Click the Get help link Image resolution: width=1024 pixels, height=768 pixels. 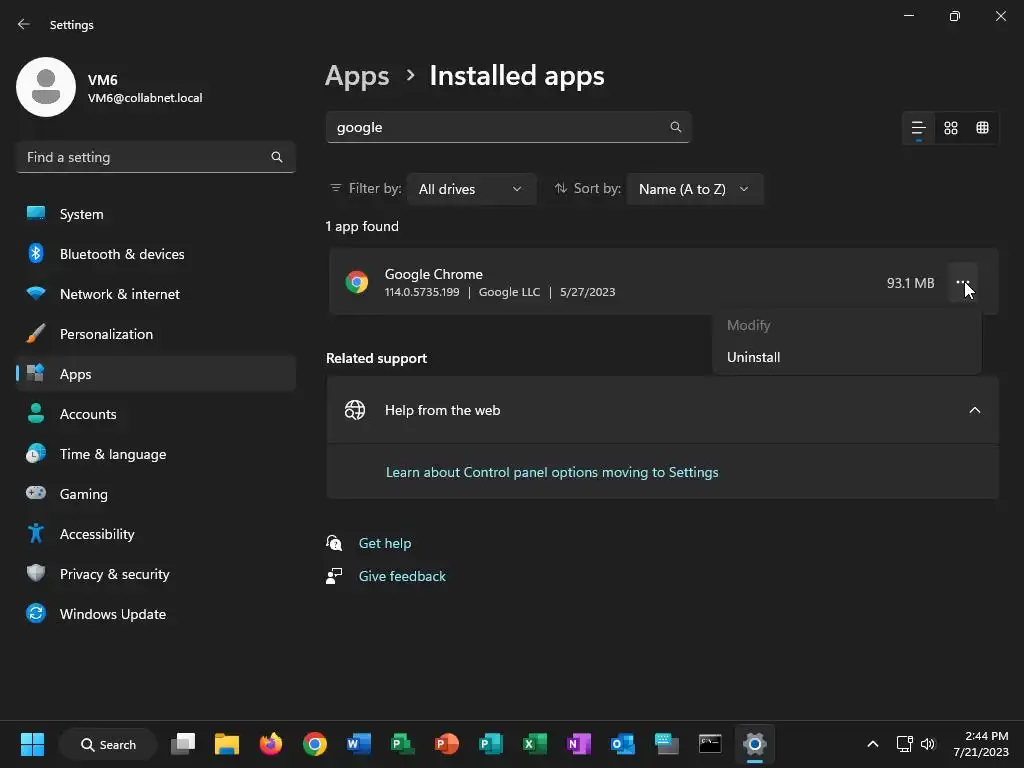pos(385,543)
